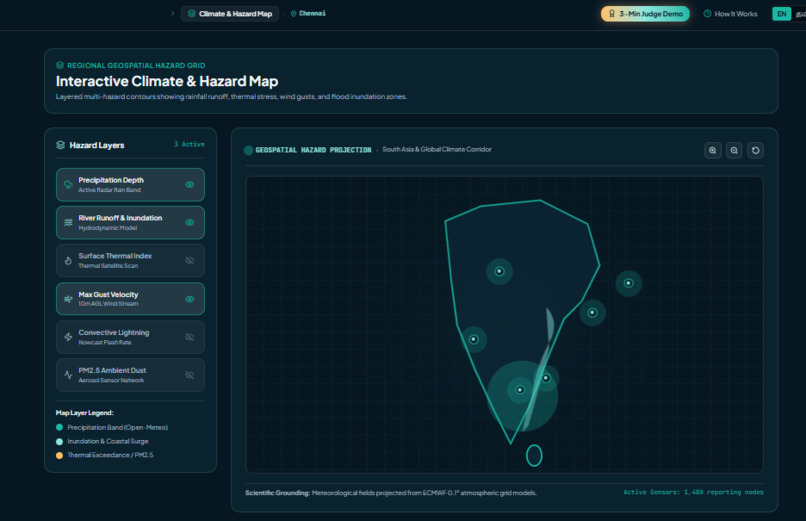Click the 'Thermal Satellite Scan' subtitle text
806x521 pixels.
[x=108, y=266]
